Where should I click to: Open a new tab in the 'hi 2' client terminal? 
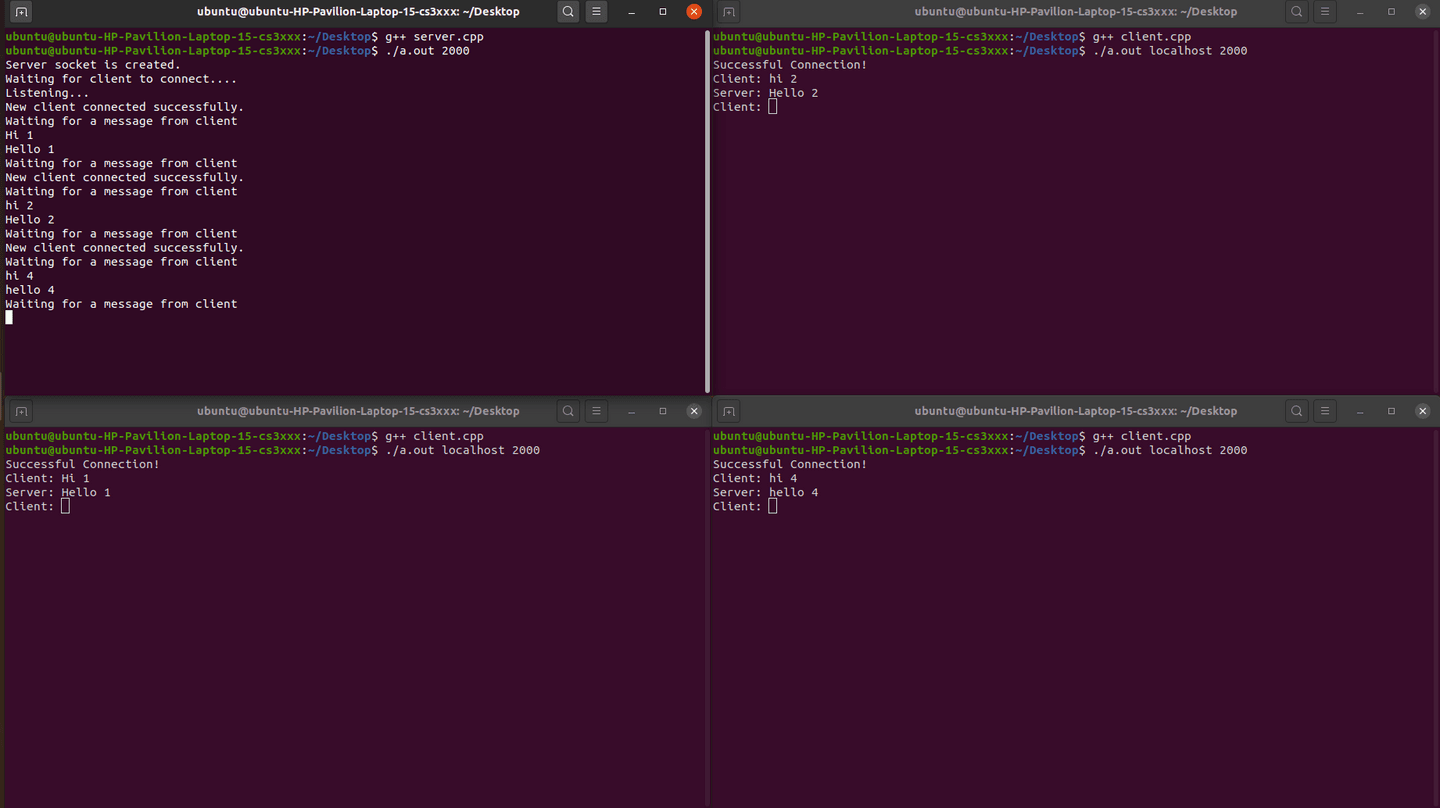click(x=729, y=12)
